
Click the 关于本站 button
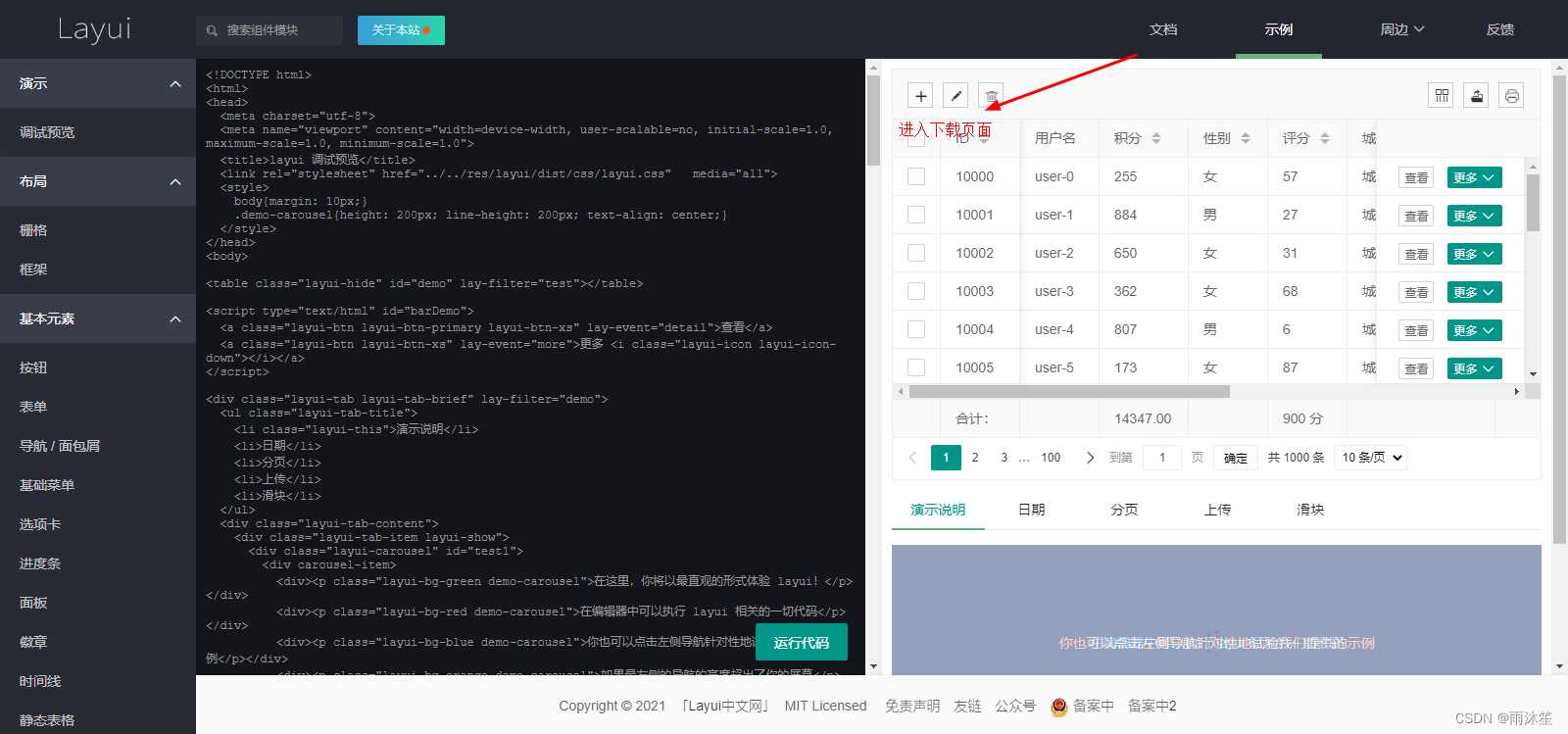[x=401, y=30]
